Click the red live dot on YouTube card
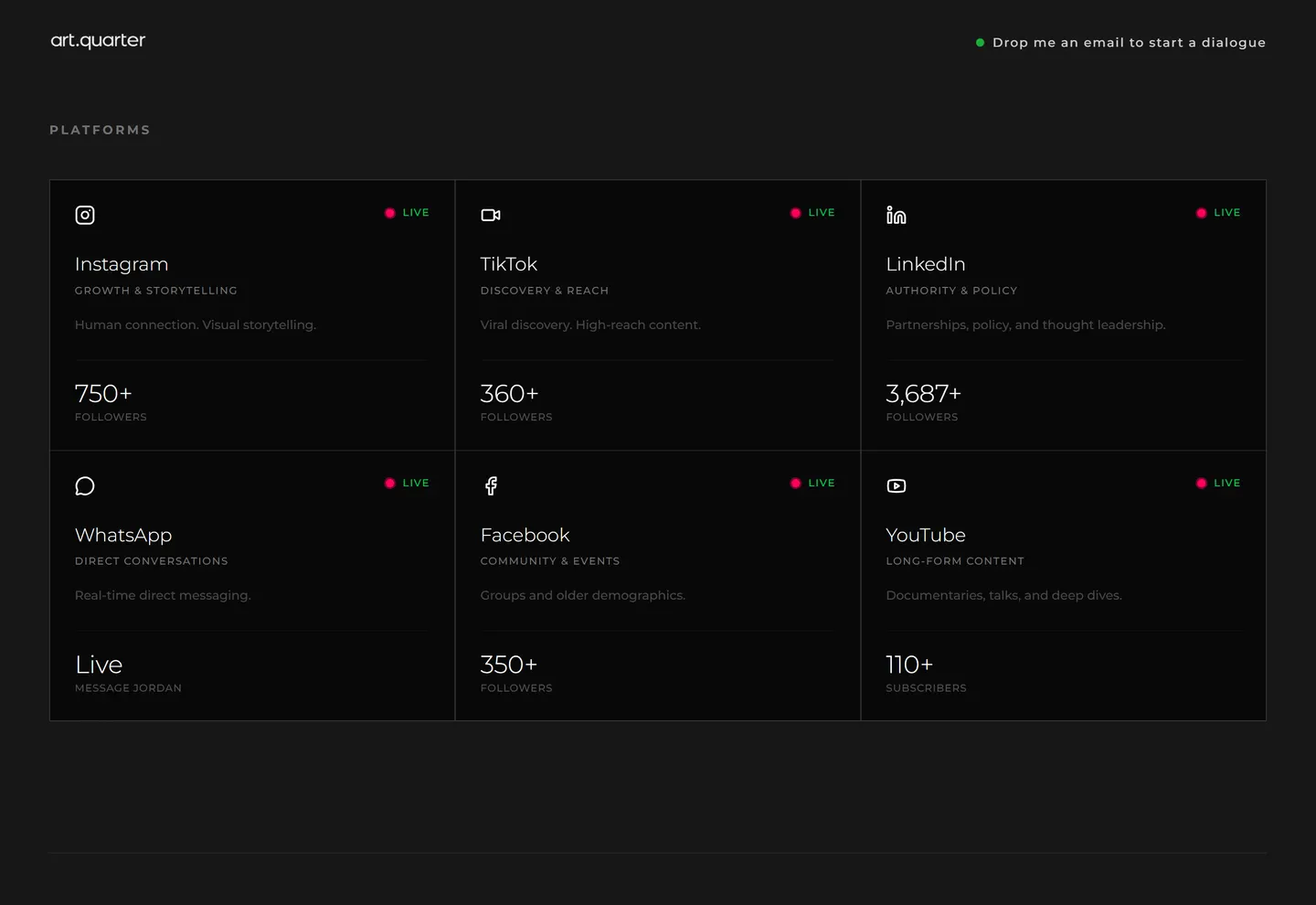Screen dimensions: 1316x905 1202,484
